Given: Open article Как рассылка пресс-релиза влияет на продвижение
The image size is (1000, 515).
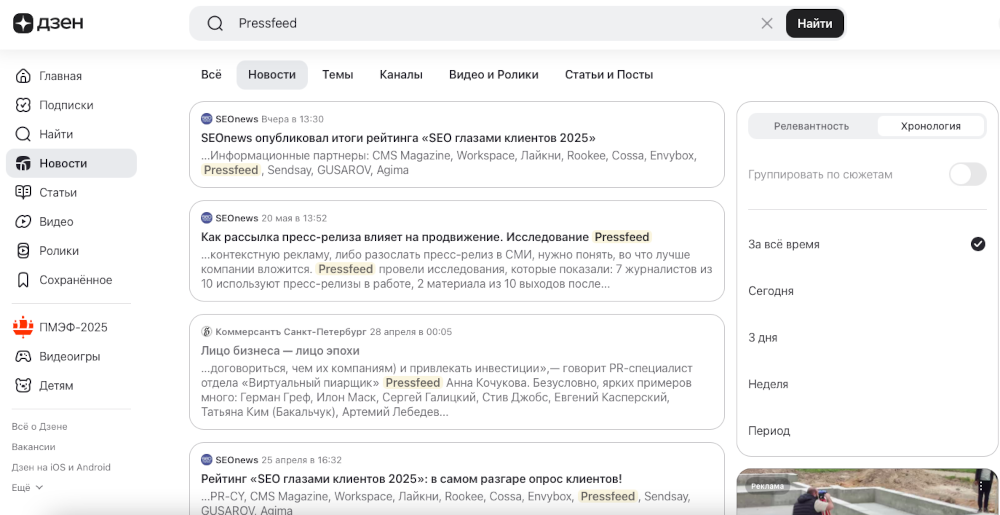Looking at the screenshot, I should [425, 237].
